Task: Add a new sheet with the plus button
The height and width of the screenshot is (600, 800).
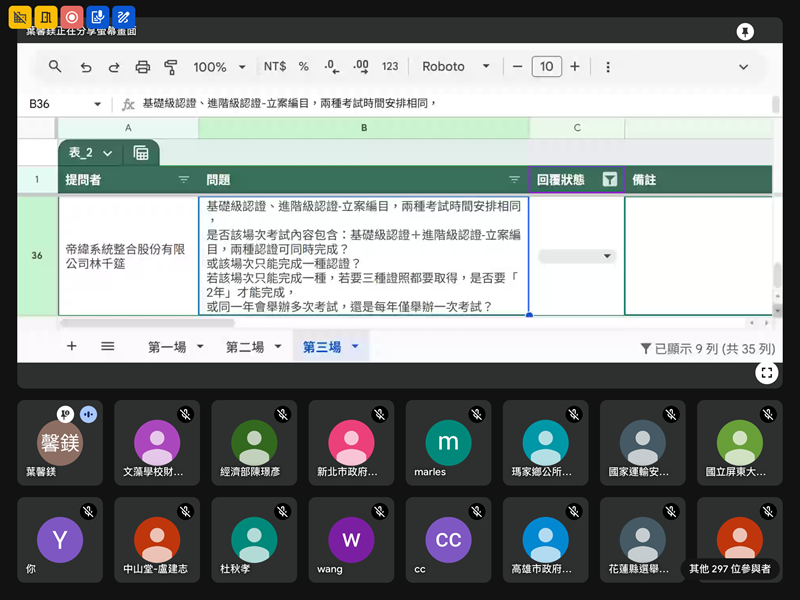Action: point(71,346)
